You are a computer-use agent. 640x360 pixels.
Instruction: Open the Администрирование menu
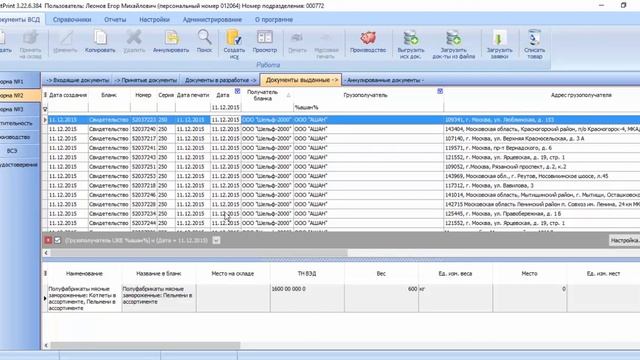click(x=212, y=20)
